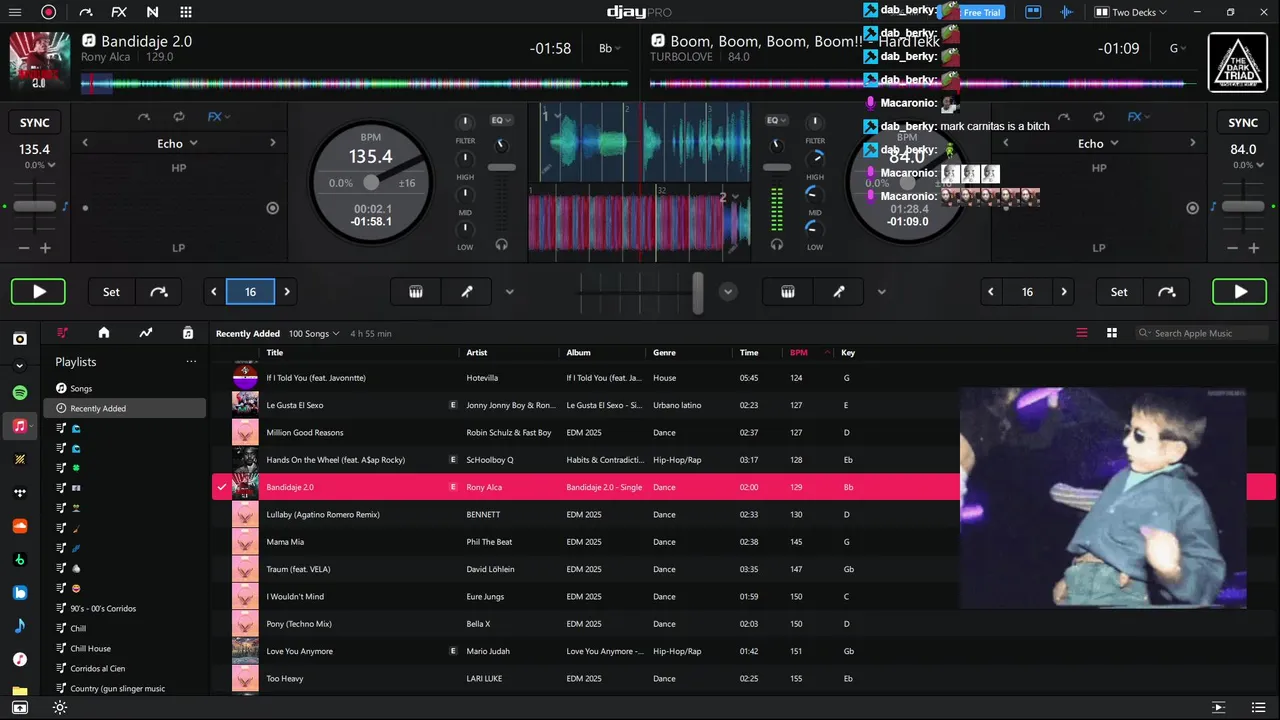1280x720 pixels.
Task: Click jump-to-cue arrow on right deck
Action: (1166, 292)
